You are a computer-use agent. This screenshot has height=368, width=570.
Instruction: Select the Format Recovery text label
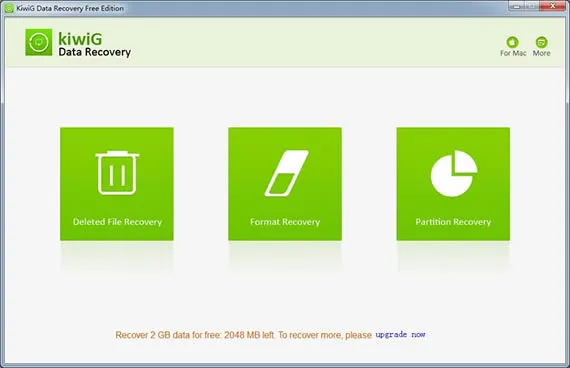[285, 222]
